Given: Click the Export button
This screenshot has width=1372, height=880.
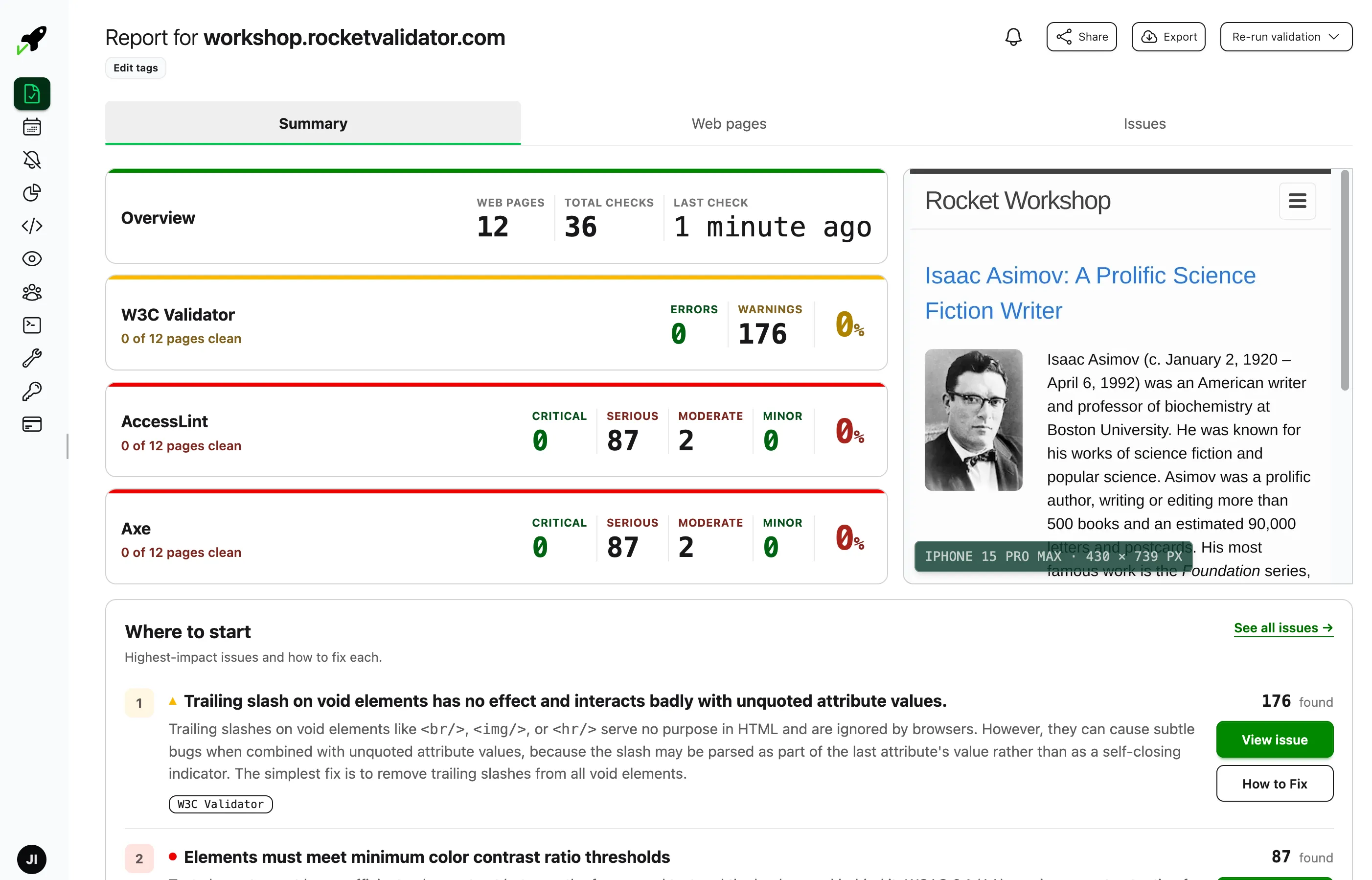Looking at the screenshot, I should pos(1168,37).
